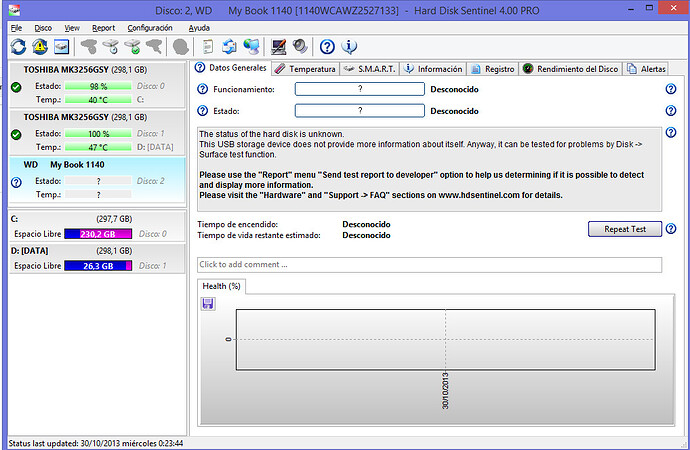This screenshot has width=690, height=450.
Task: Click the toolbar question mark help icon
Action: pos(327,47)
